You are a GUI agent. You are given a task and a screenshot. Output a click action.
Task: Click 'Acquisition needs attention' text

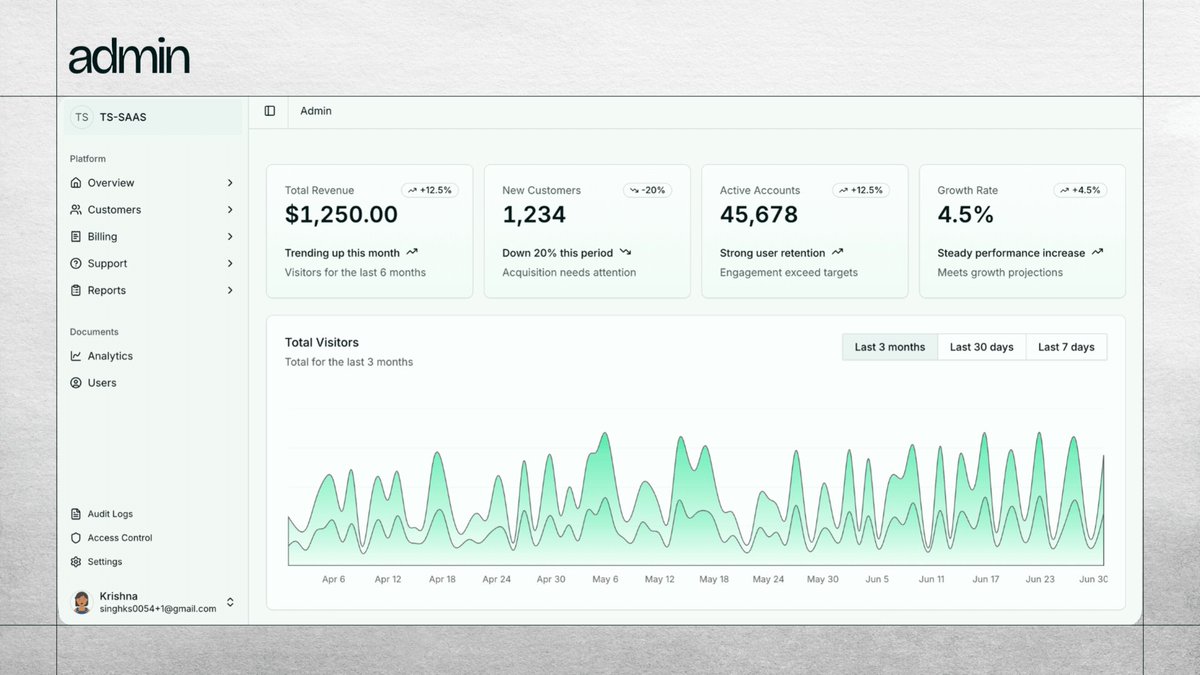tap(569, 272)
